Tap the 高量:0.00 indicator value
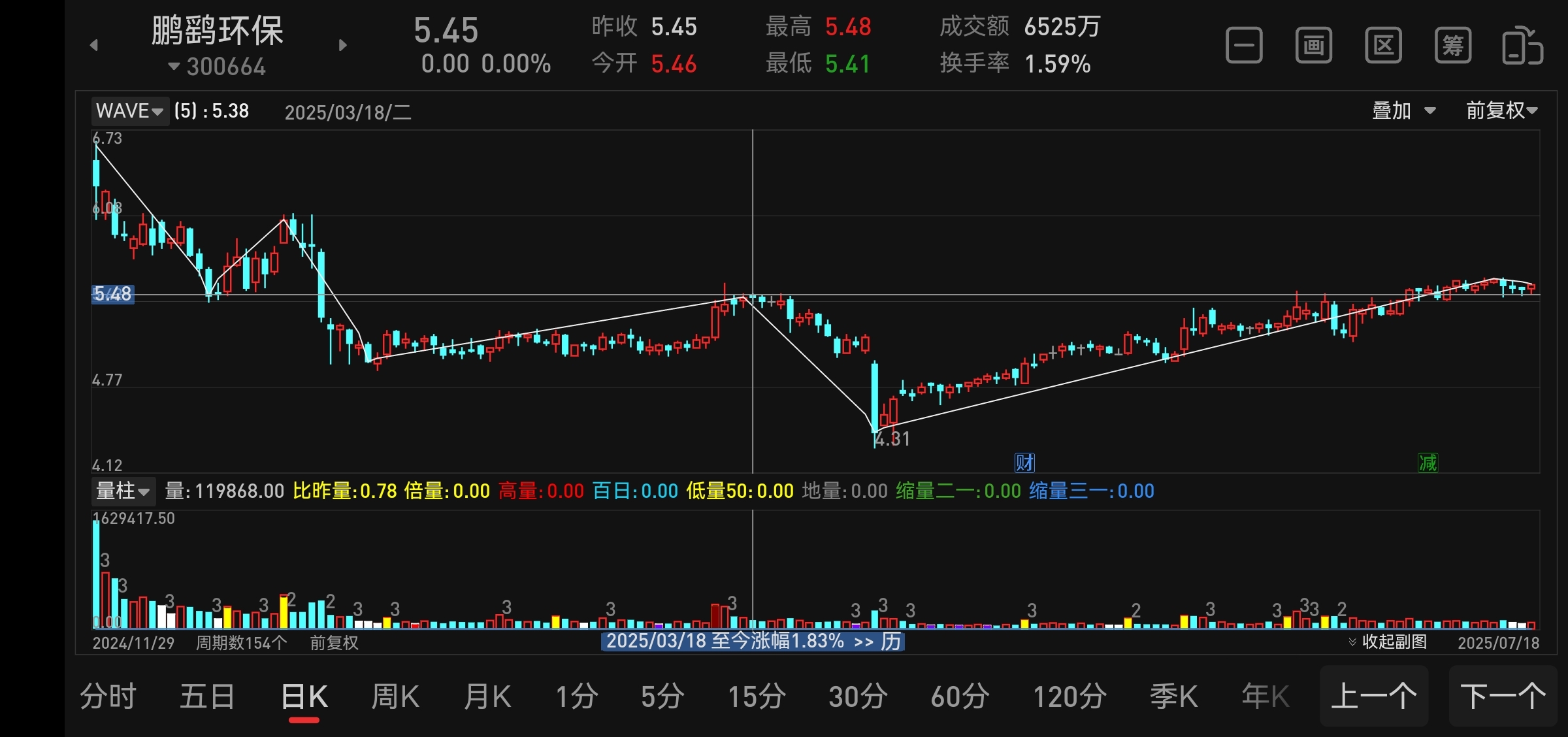The height and width of the screenshot is (737, 1568). 541,491
